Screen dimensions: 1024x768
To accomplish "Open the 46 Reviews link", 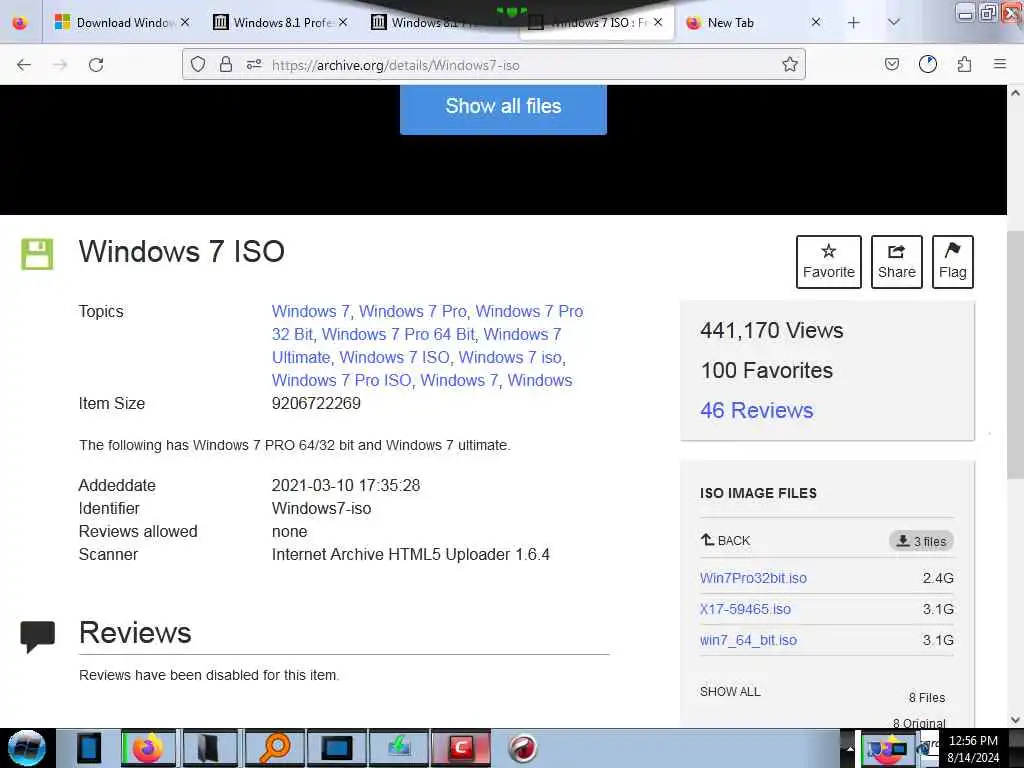I will click(x=756, y=410).
